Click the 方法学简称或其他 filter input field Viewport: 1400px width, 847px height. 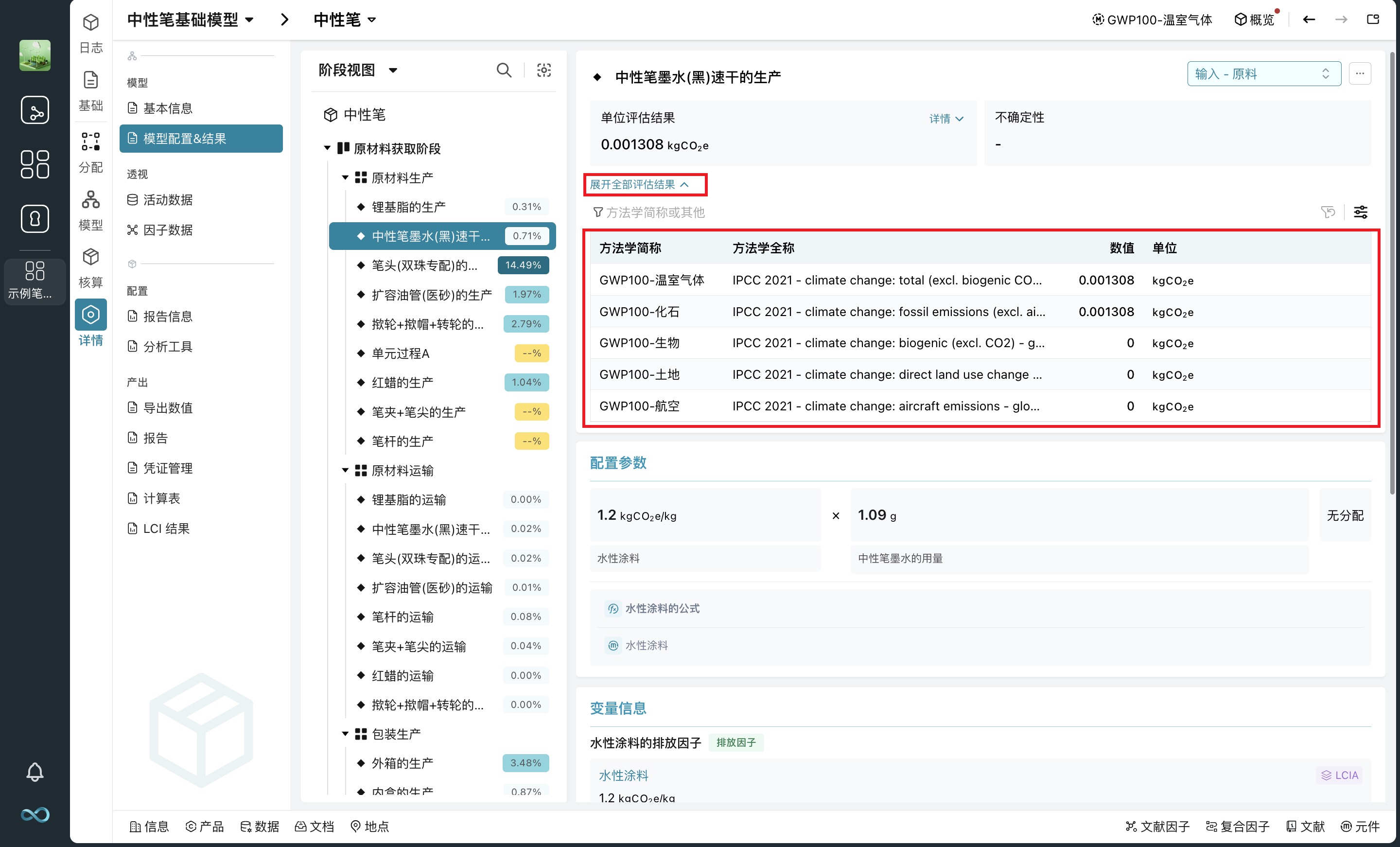(x=654, y=212)
